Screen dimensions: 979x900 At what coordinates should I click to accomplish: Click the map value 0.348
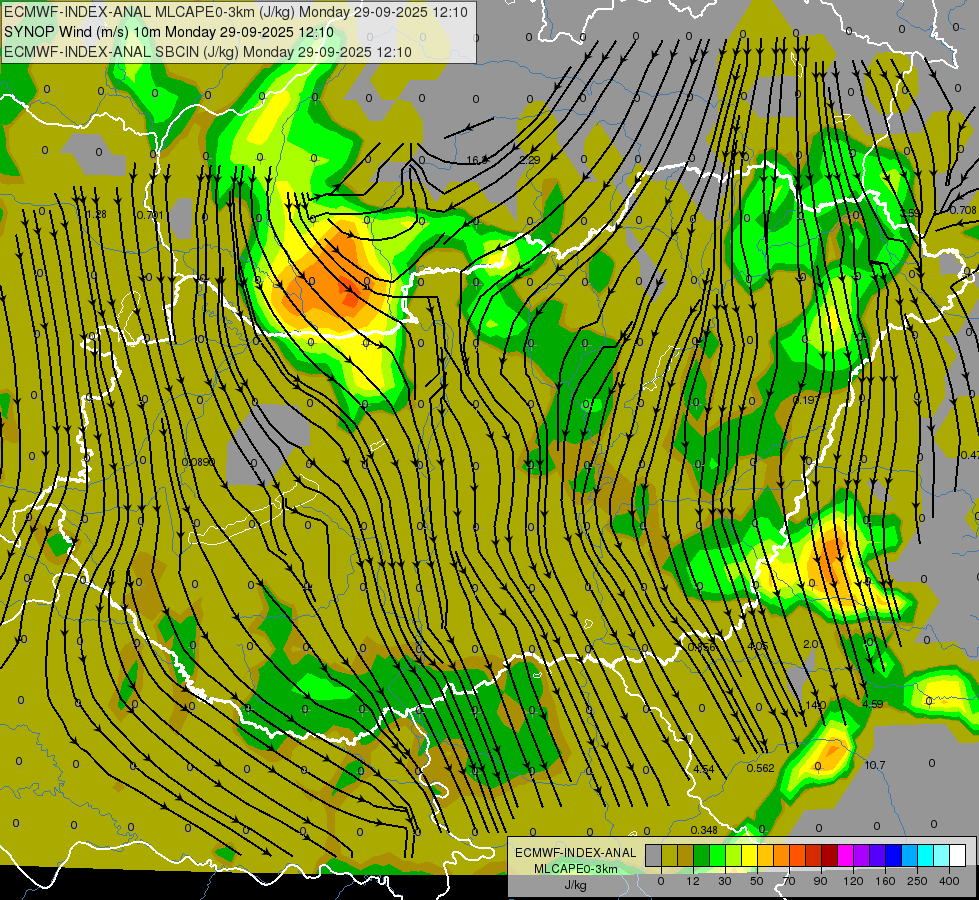(704, 830)
